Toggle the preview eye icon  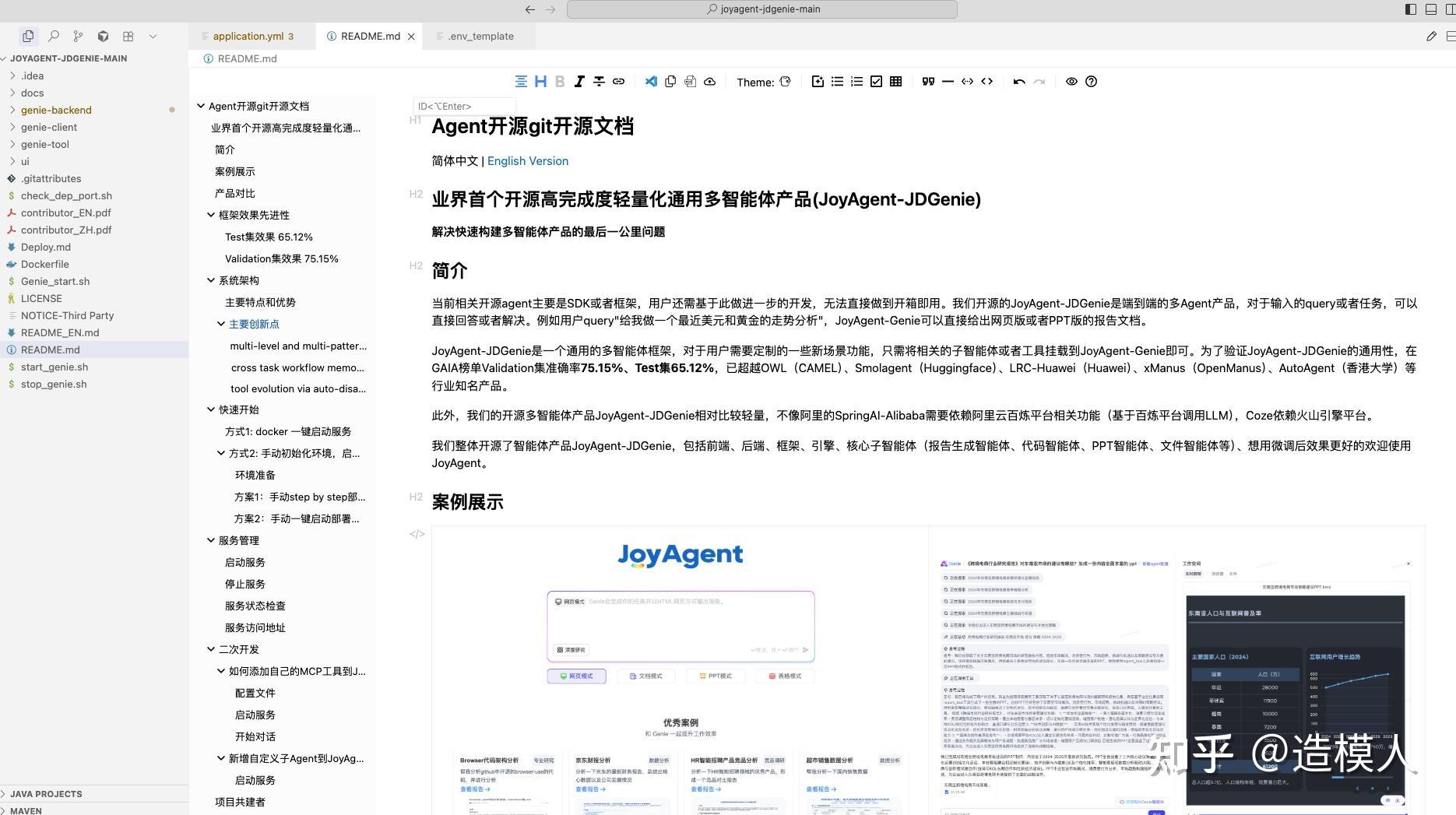point(1071,81)
